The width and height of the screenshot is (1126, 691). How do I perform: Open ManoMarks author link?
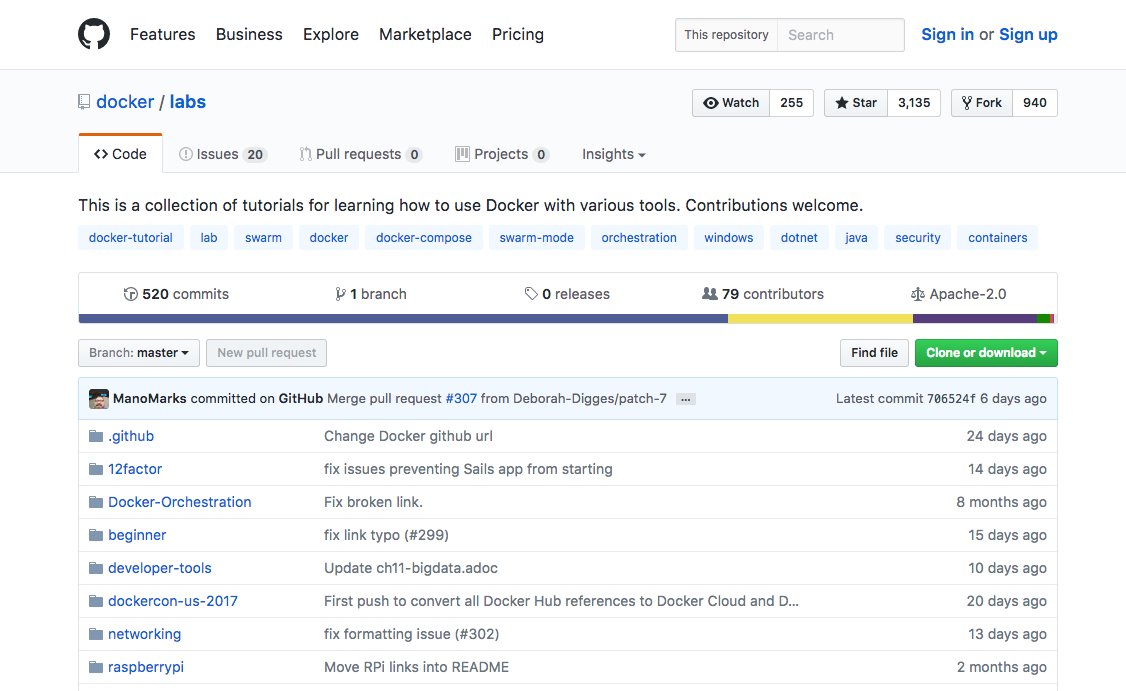pyautogui.click(x=149, y=399)
